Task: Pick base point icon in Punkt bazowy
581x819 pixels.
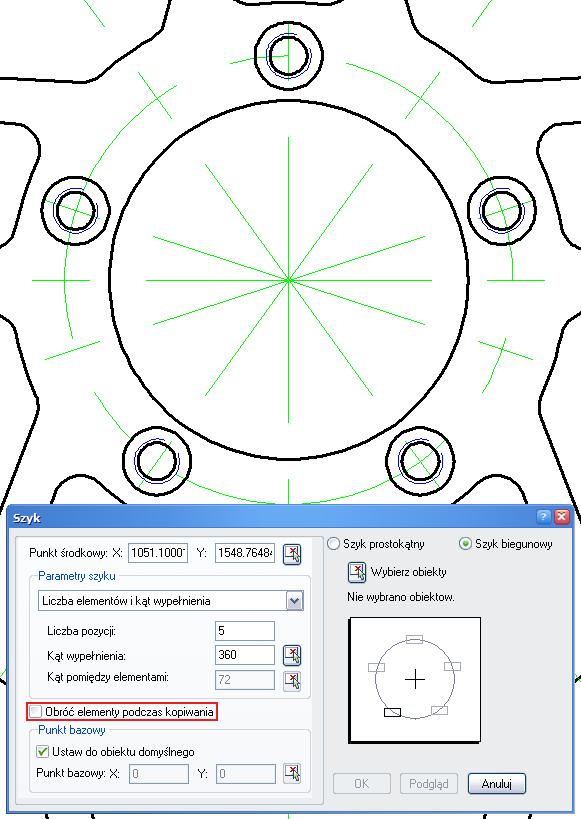Action: (x=292, y=773)
